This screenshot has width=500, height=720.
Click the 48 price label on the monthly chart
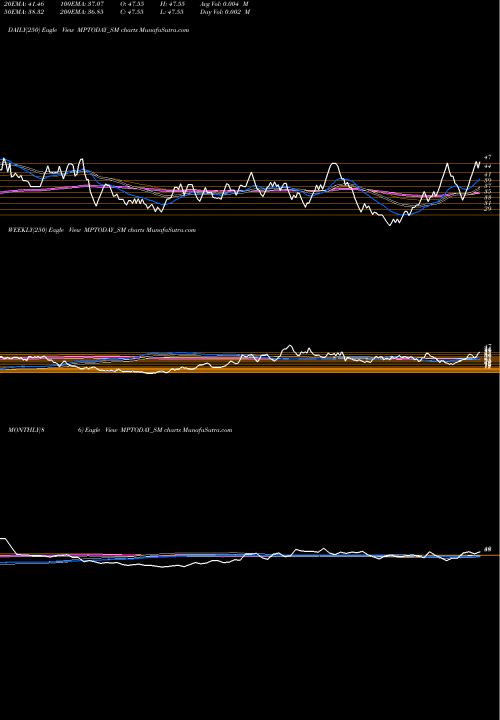pyautogui.click(x=488, y=549)
